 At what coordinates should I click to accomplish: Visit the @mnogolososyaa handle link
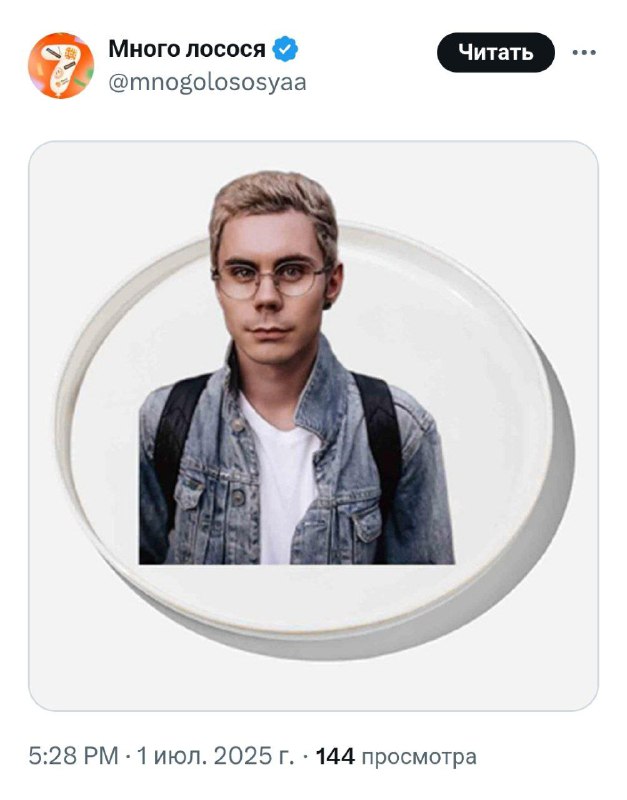pos(207,82)
